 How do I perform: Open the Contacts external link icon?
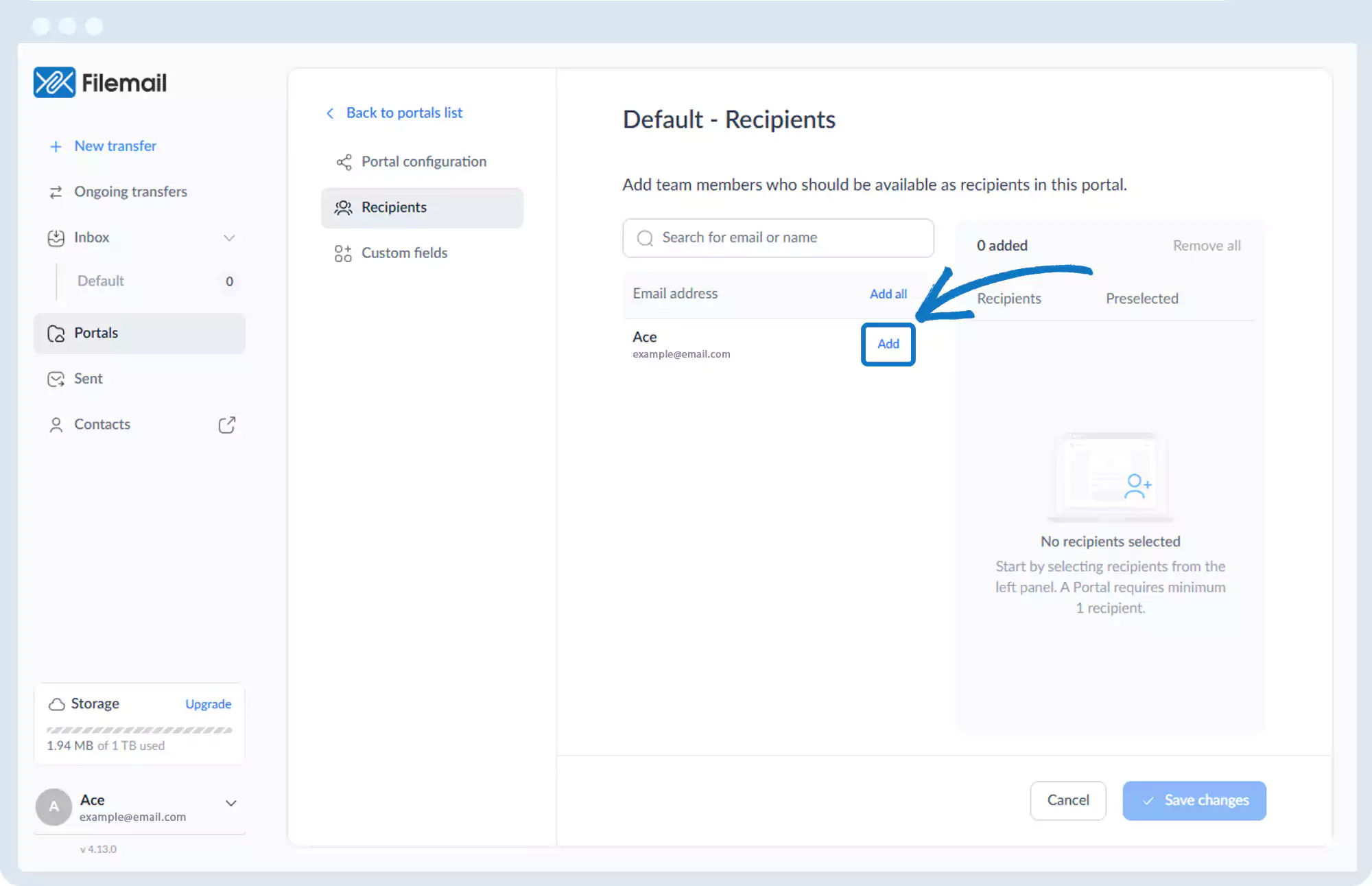pos(226,425)
